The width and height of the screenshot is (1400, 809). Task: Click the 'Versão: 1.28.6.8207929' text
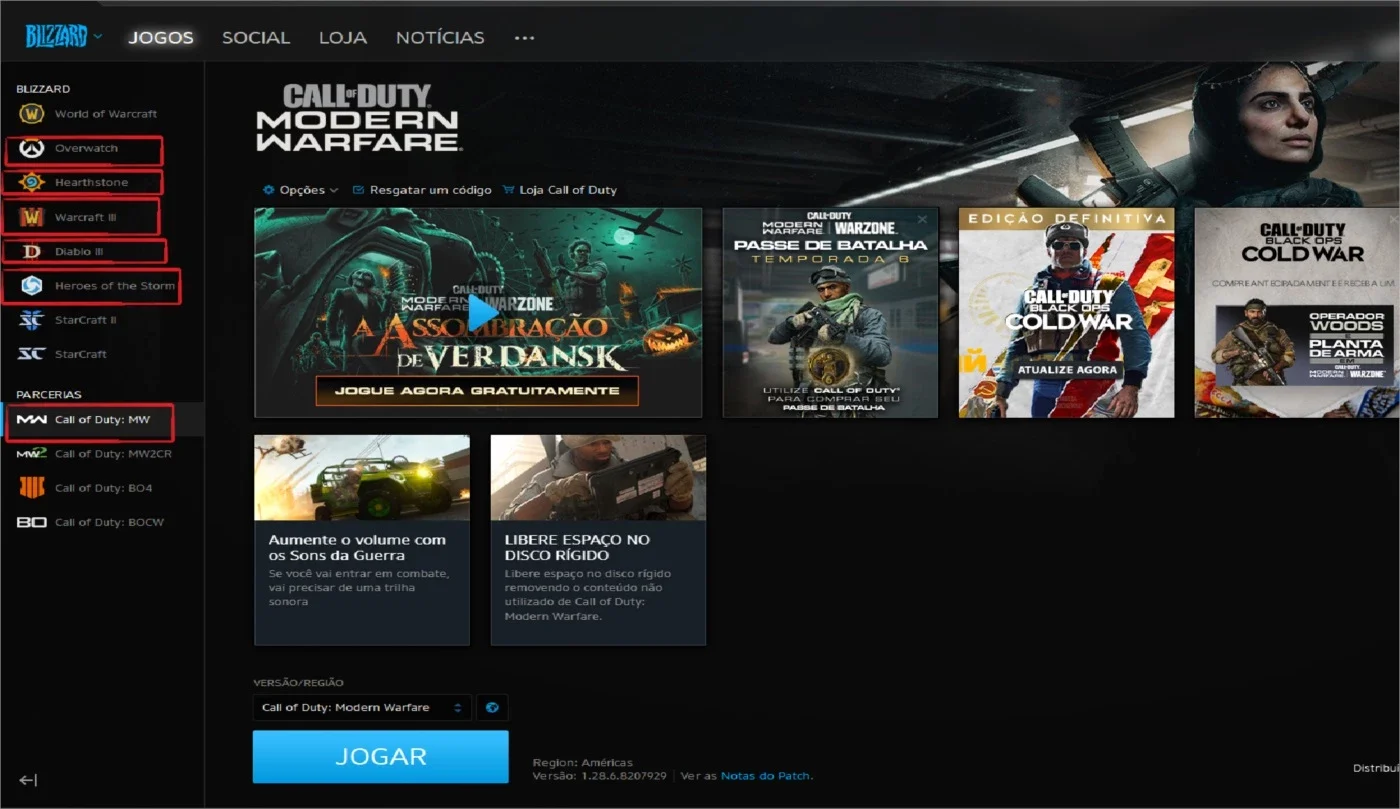coord(599,776)
